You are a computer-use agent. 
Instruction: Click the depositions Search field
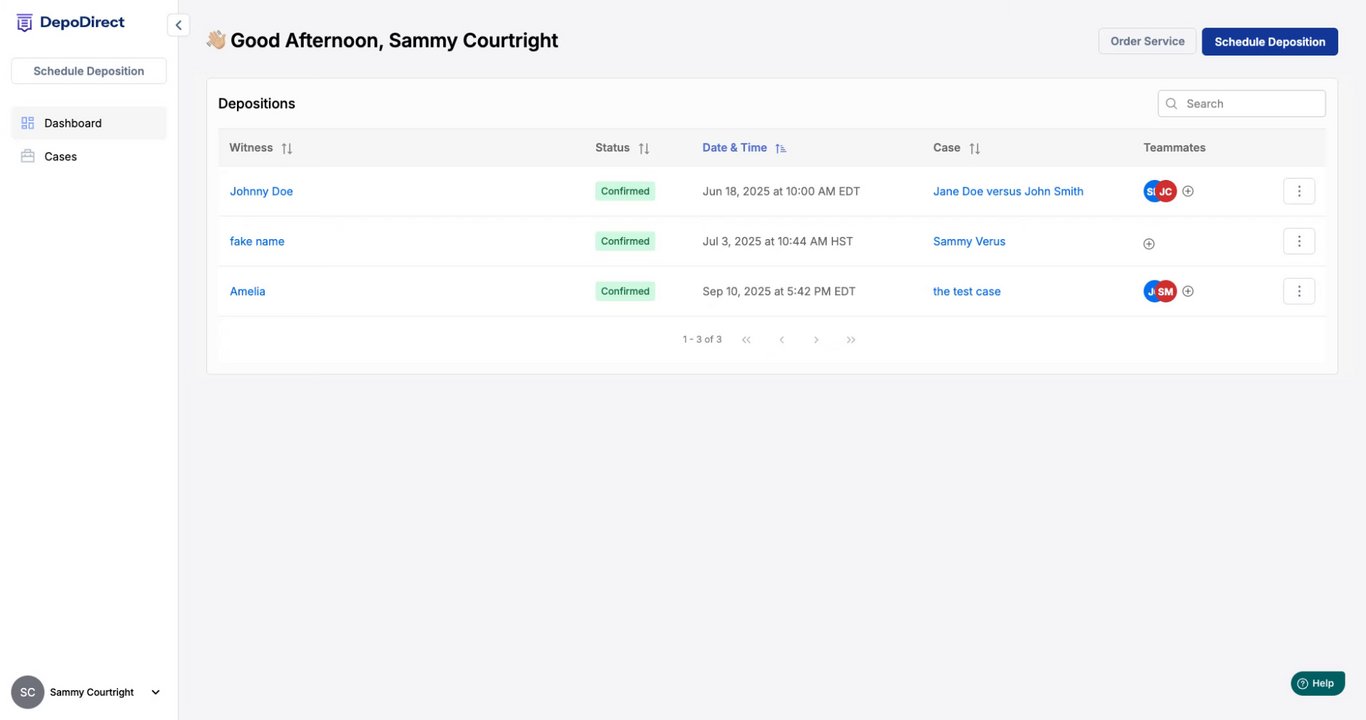1250,103
